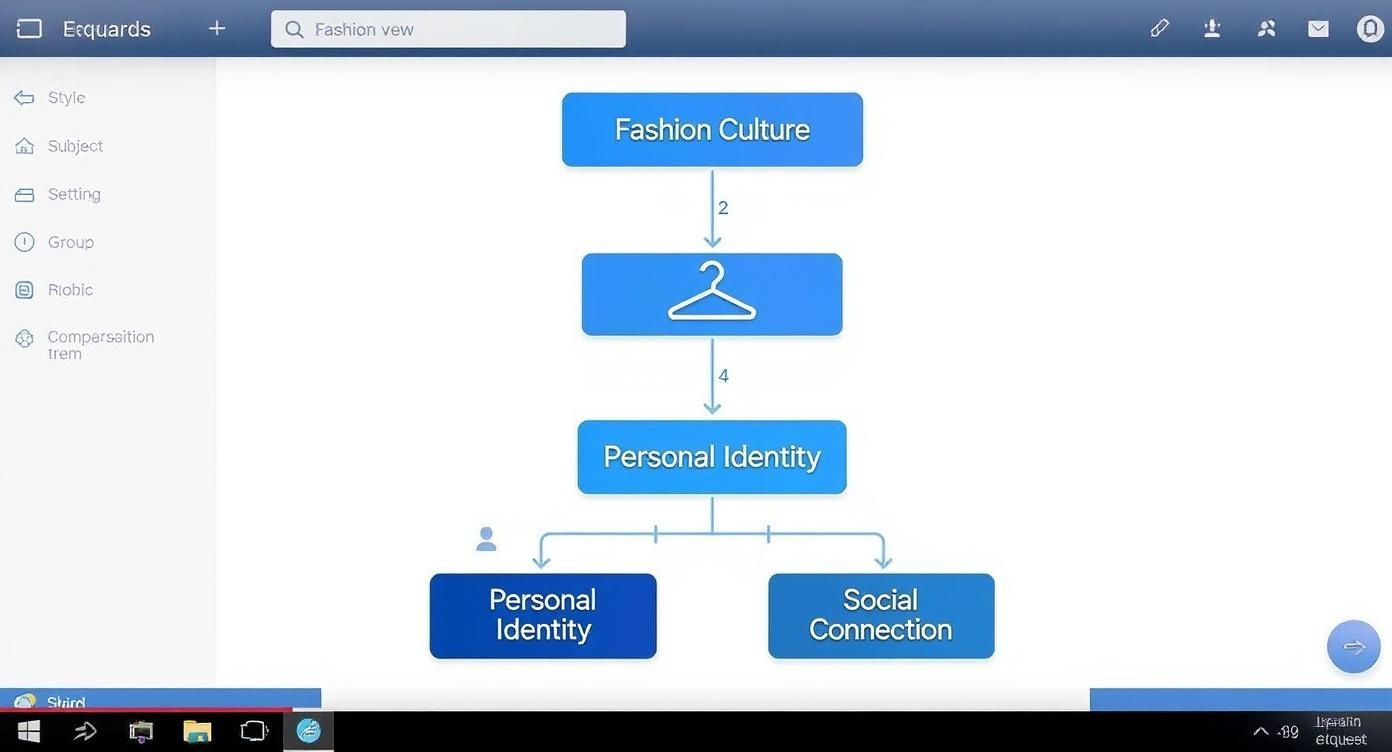
Task: Open the people sharing icon in top bar
Action: (1265, 28)
